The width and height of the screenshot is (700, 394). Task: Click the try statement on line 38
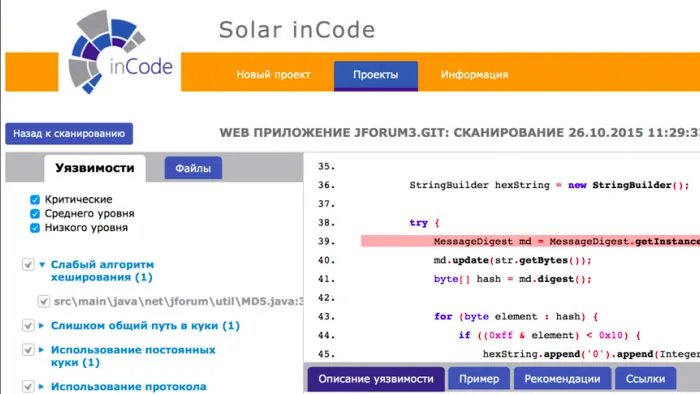pos(424,223)
